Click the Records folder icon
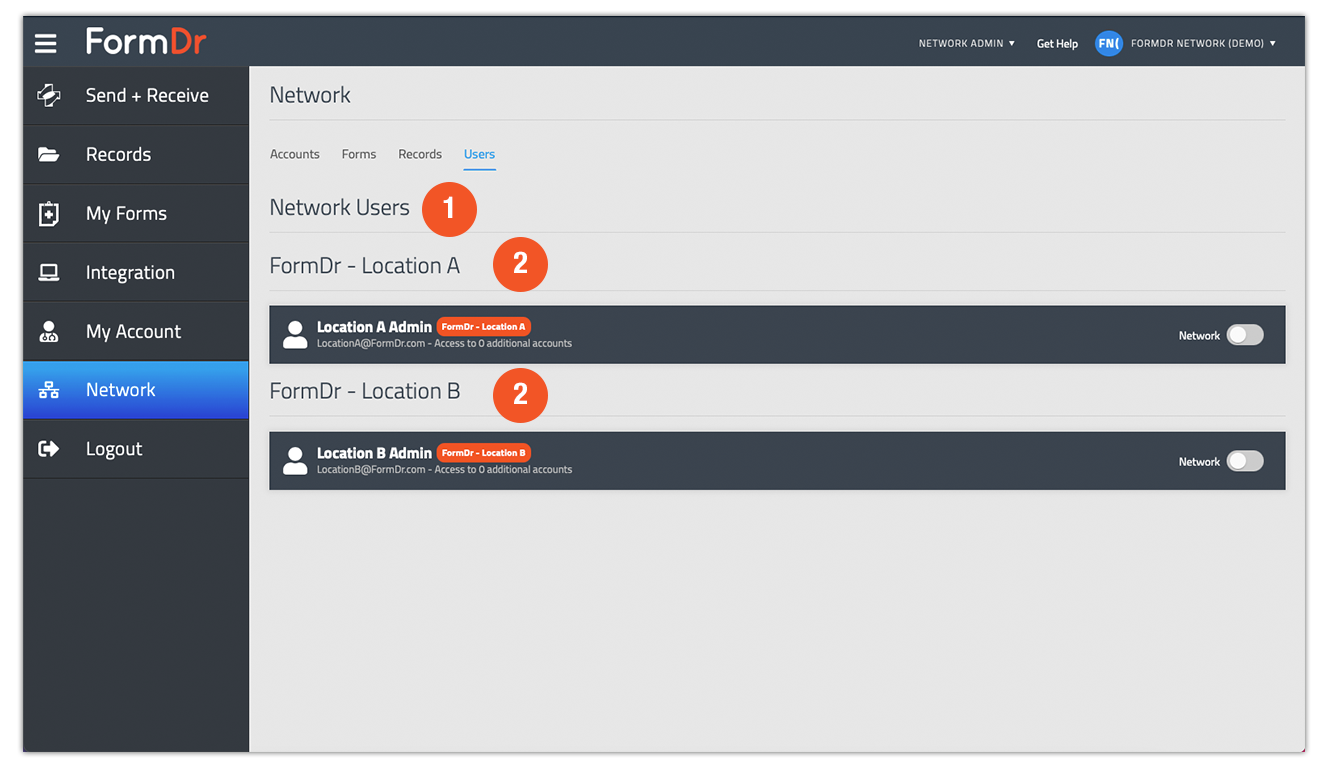Image resolution: width=1323 pixels, height=775 pixels. tap(49, 154)
